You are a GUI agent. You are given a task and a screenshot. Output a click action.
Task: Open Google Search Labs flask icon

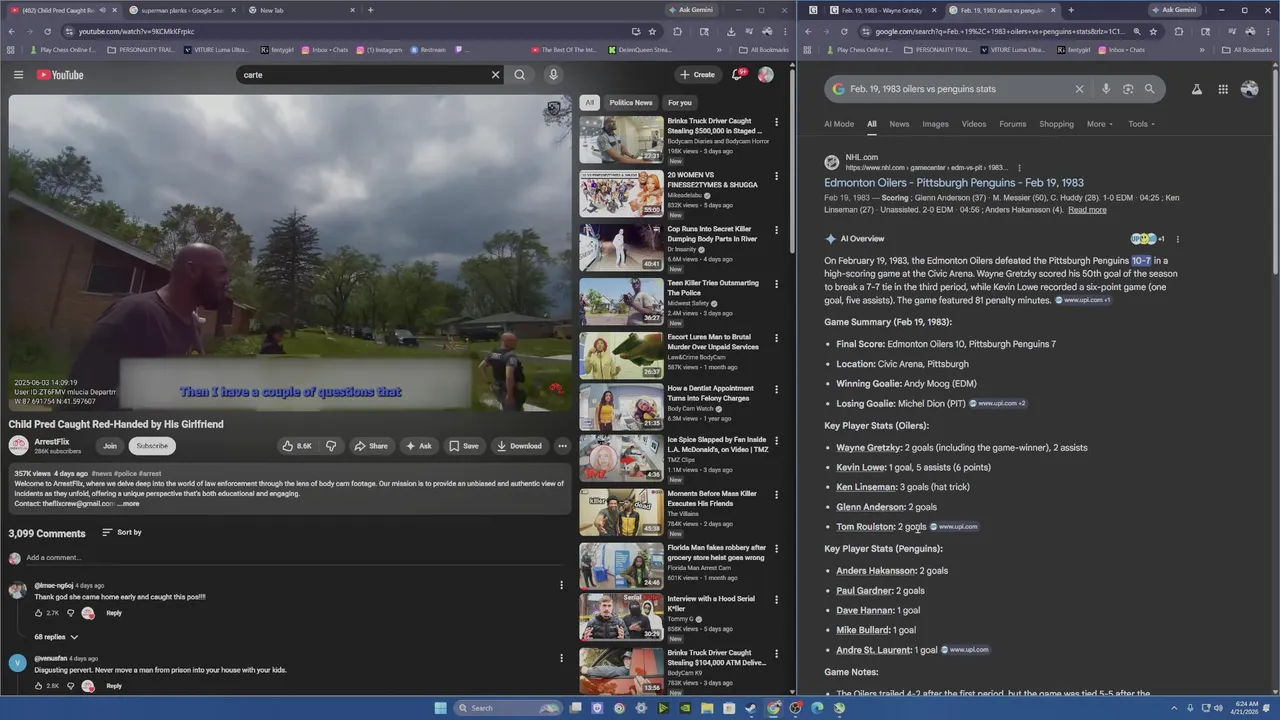point(1196,89)
